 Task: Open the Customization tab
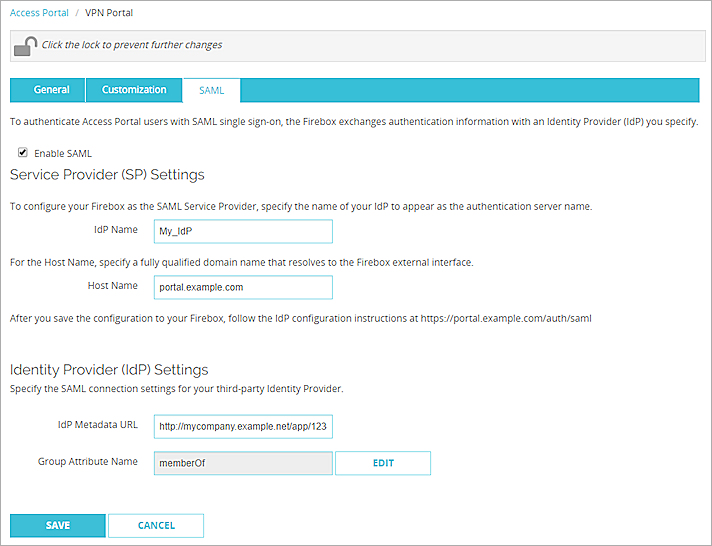134,90
